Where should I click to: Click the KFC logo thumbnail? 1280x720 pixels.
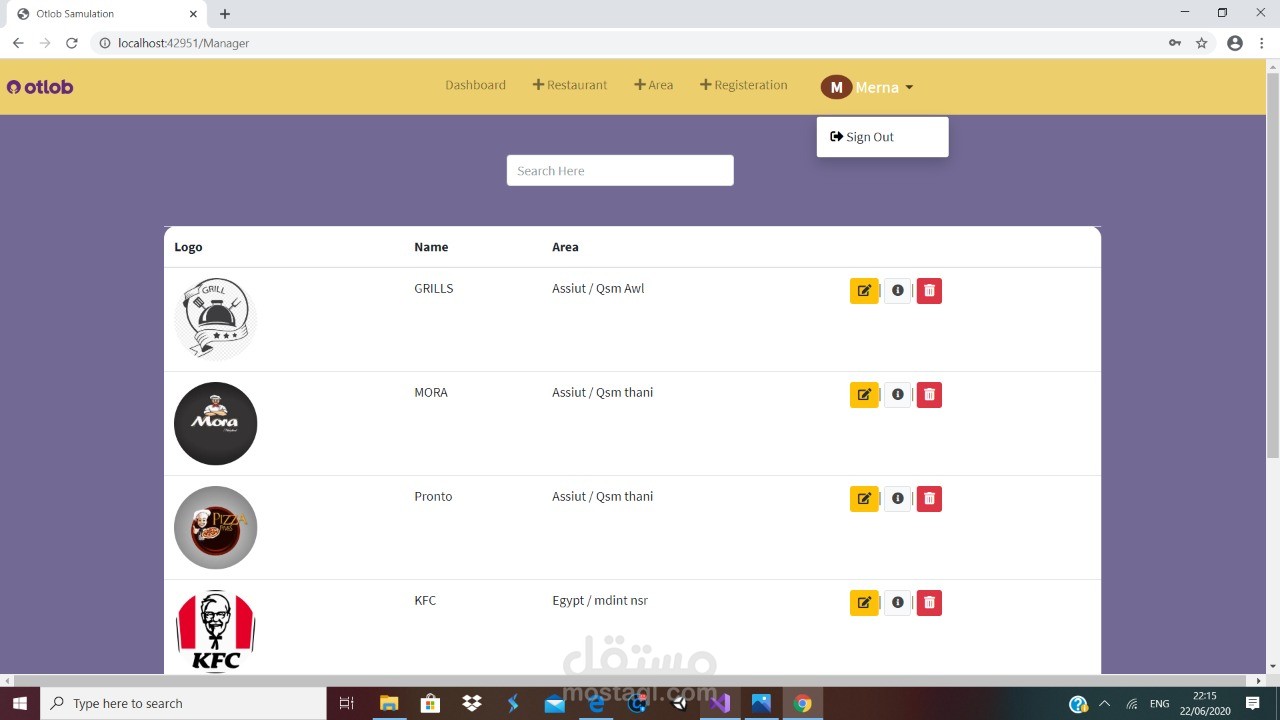[215, 631]
